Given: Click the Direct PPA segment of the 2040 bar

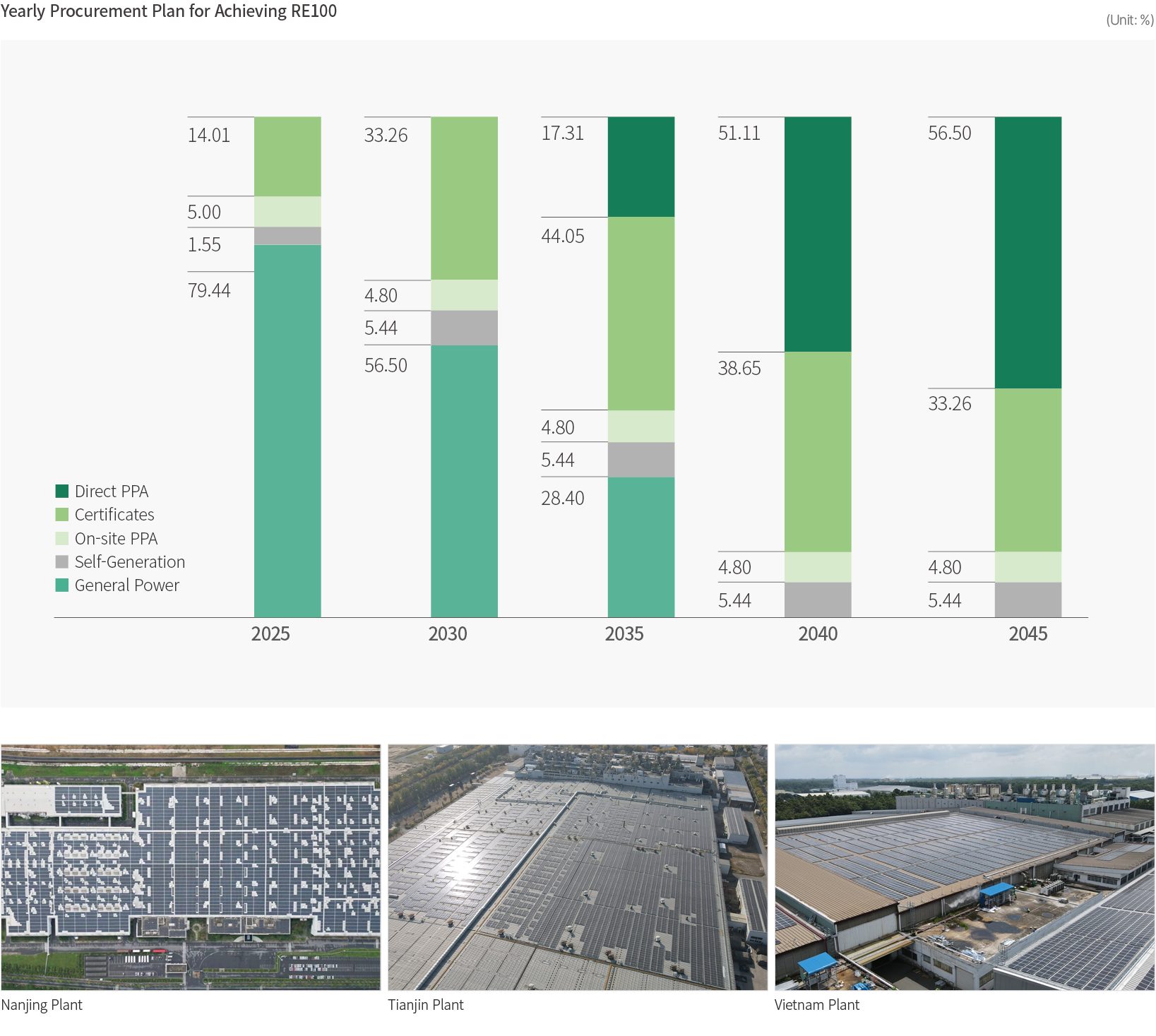Looking at the screenshot, I should pos(818,234).
